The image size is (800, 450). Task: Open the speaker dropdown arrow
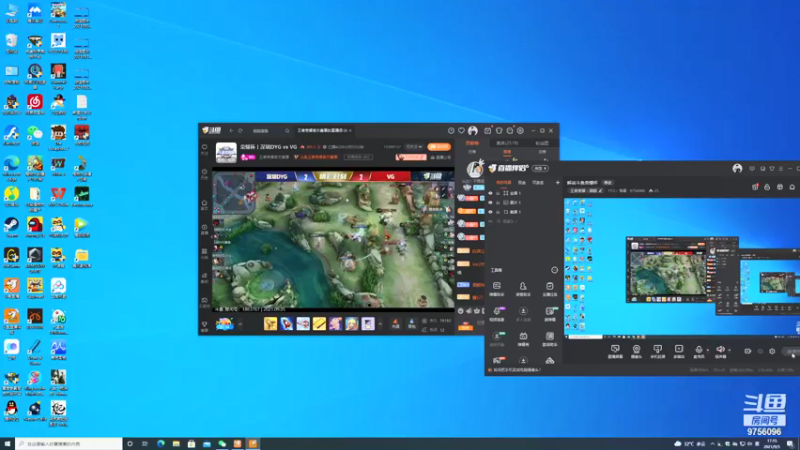click(730, 350)
